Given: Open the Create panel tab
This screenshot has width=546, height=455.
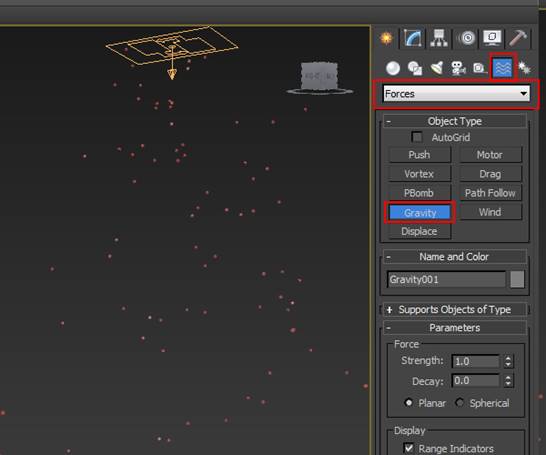Looking at the screenshot, I should point(386,38).
